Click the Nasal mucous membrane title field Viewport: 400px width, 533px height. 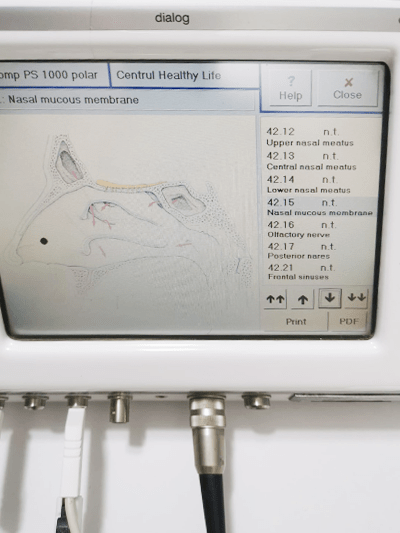(127, 100)
